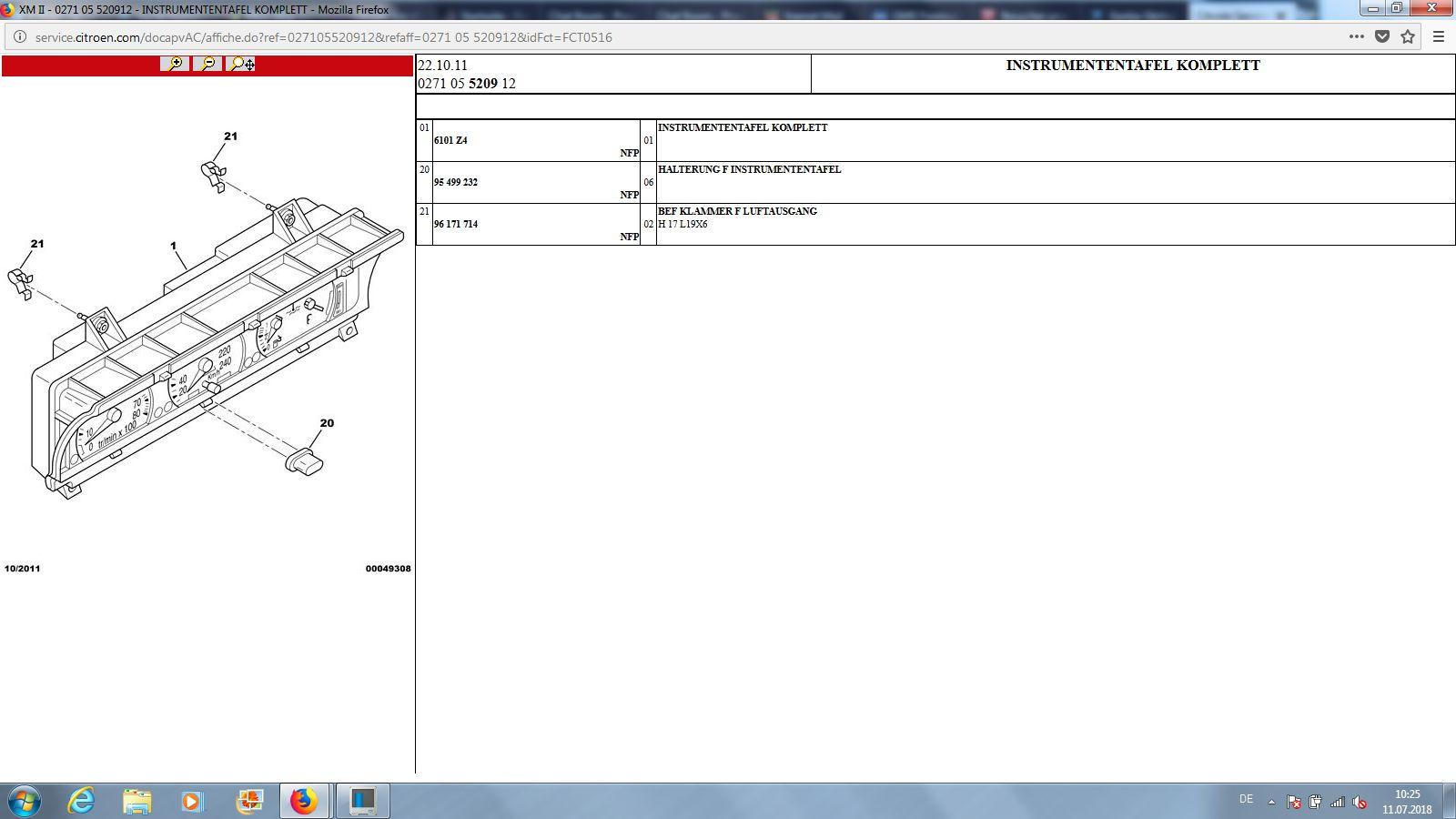Click reference number 0271 05 5209 12
Viewport: 1456px width, 819px height.
coord(467,84)
